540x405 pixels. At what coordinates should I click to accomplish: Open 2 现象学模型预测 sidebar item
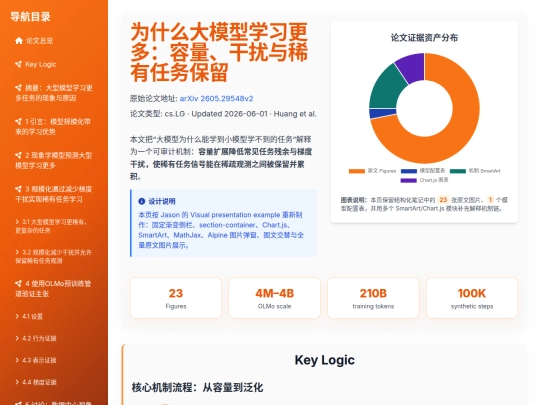pyautogui.click(x=54, y=160)
